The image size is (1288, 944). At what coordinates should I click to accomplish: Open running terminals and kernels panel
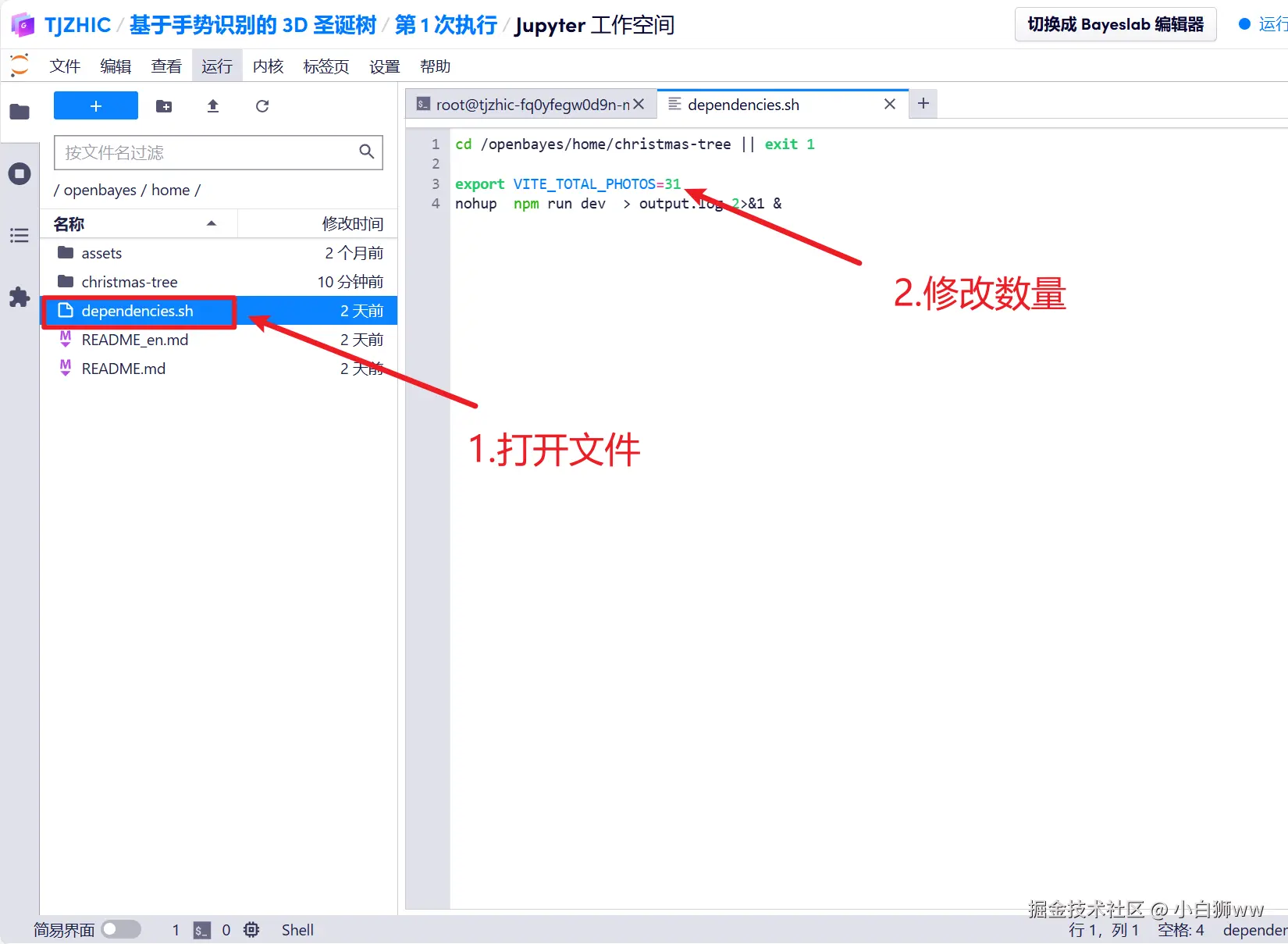tap(20, 173)
